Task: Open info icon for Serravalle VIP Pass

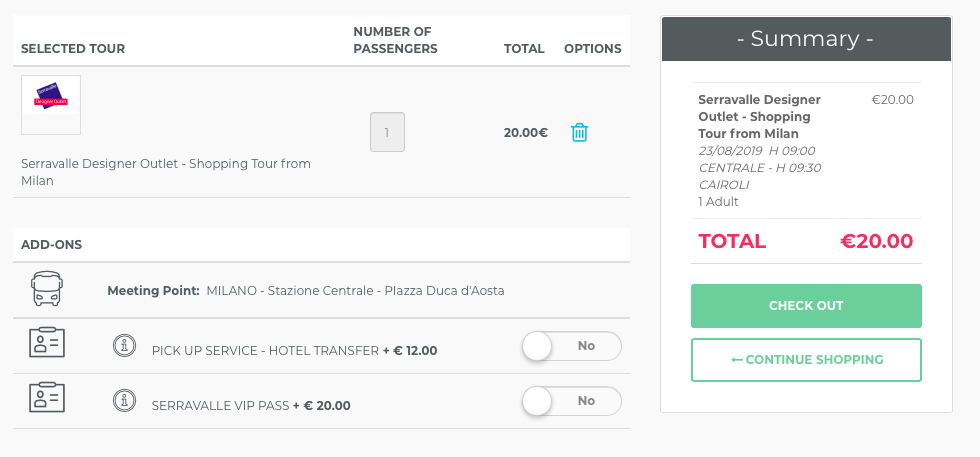Action: point(124,400)
